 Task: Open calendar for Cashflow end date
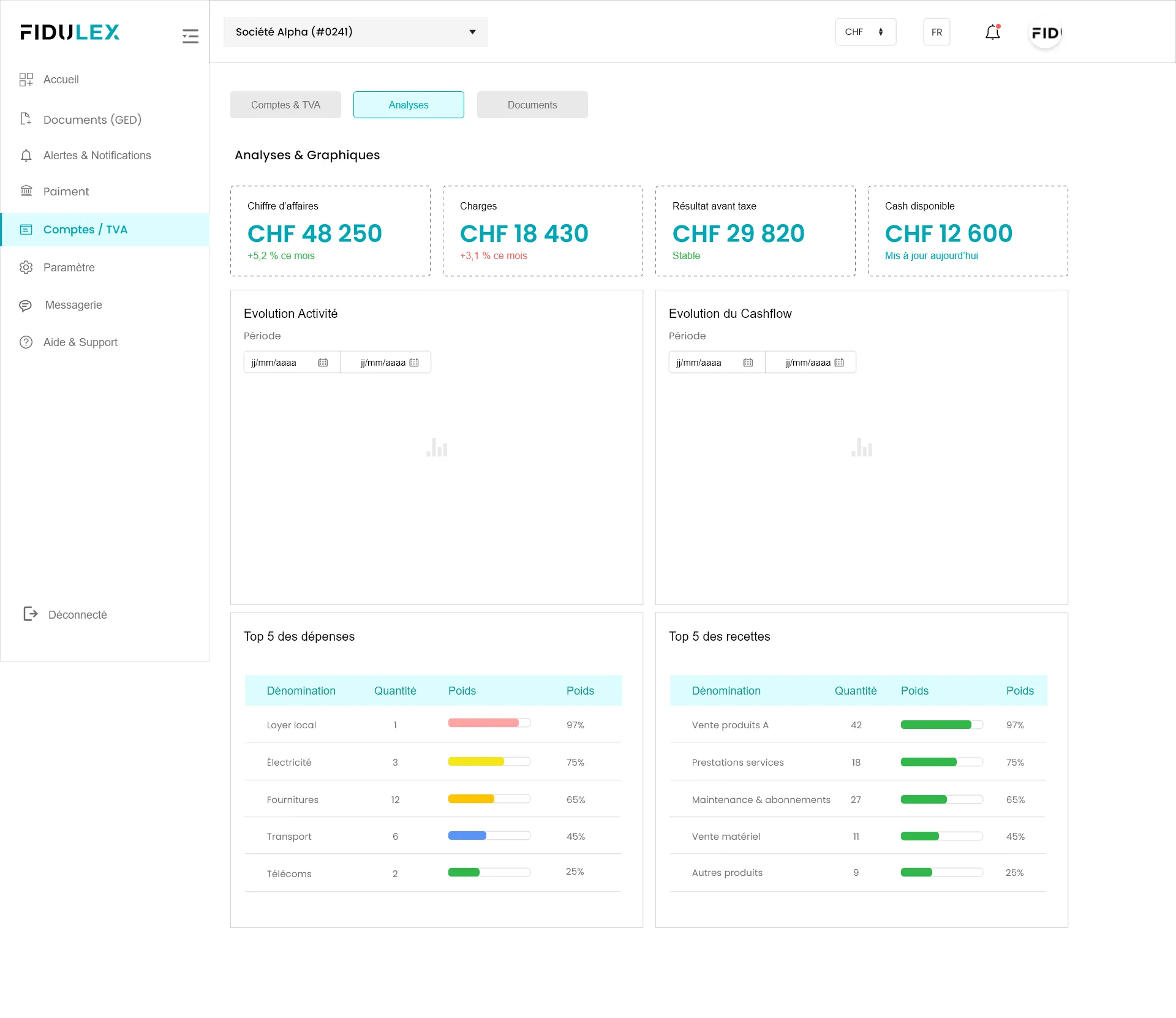[x=839, y=363]
